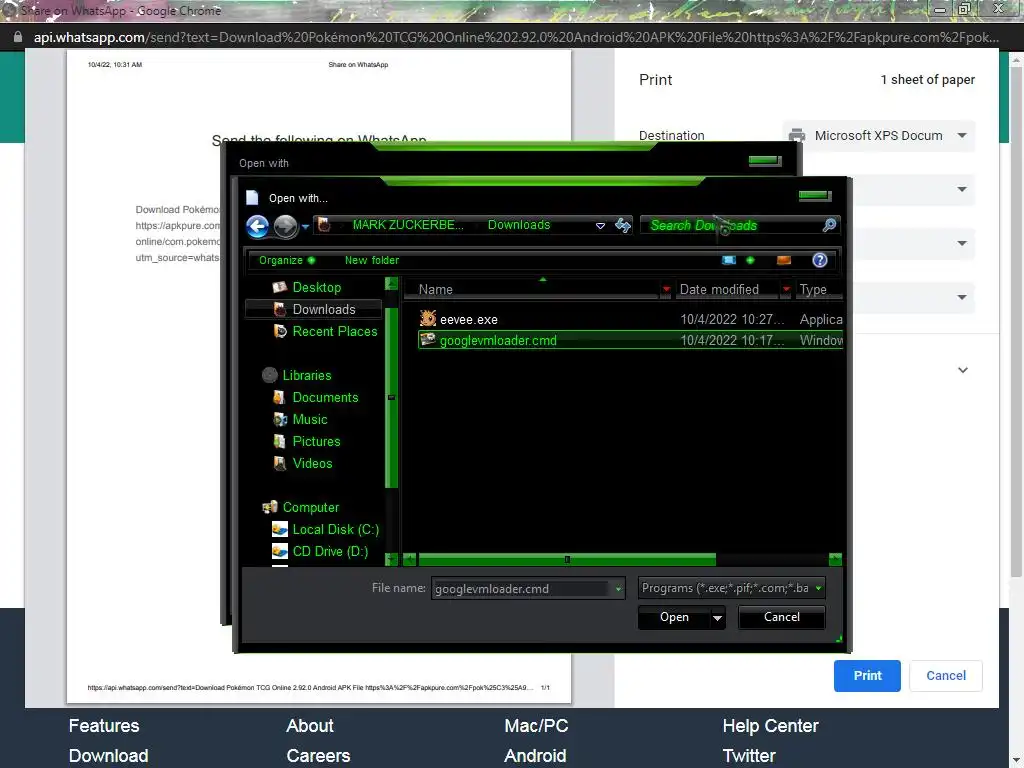1024x768 pixels.
Task: Close the Open with... file browser dialog
Action: tap(814, 195)
